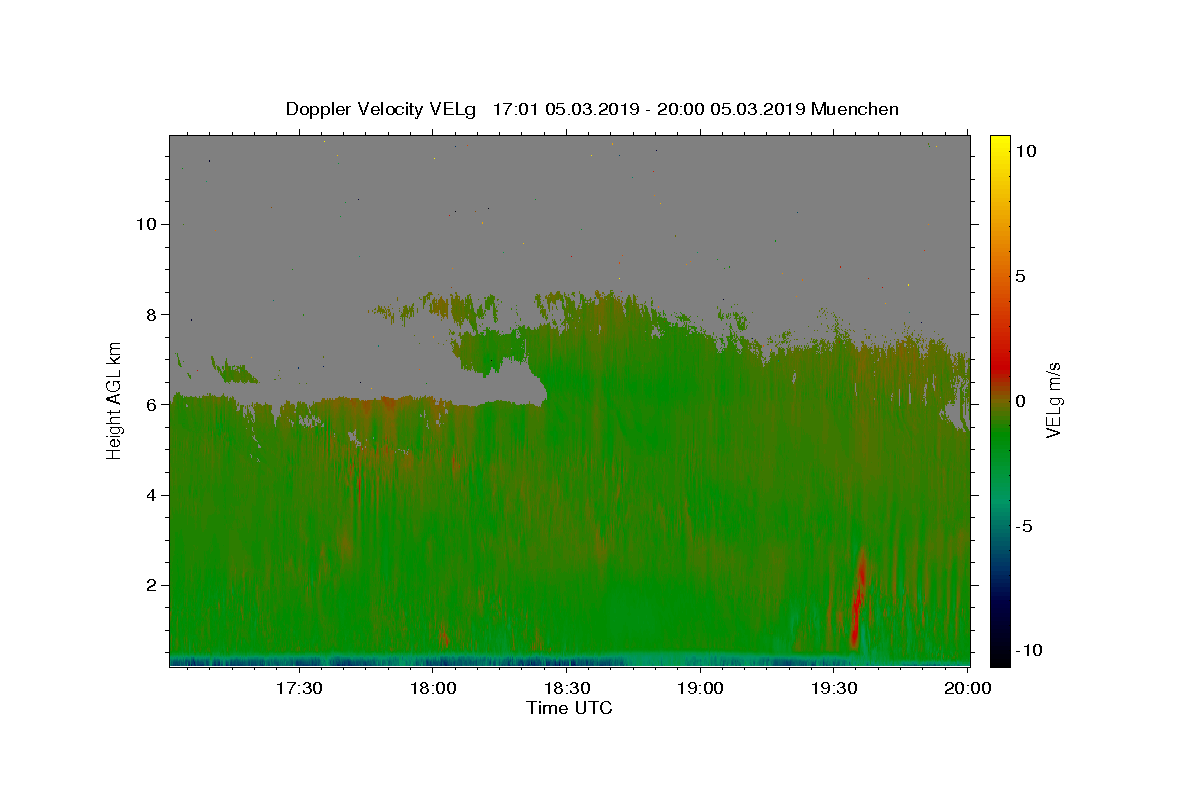Screen dimensions: 1200x800
Task: Click the small red spot near 18:00 at low height
Action: point(444,637)
